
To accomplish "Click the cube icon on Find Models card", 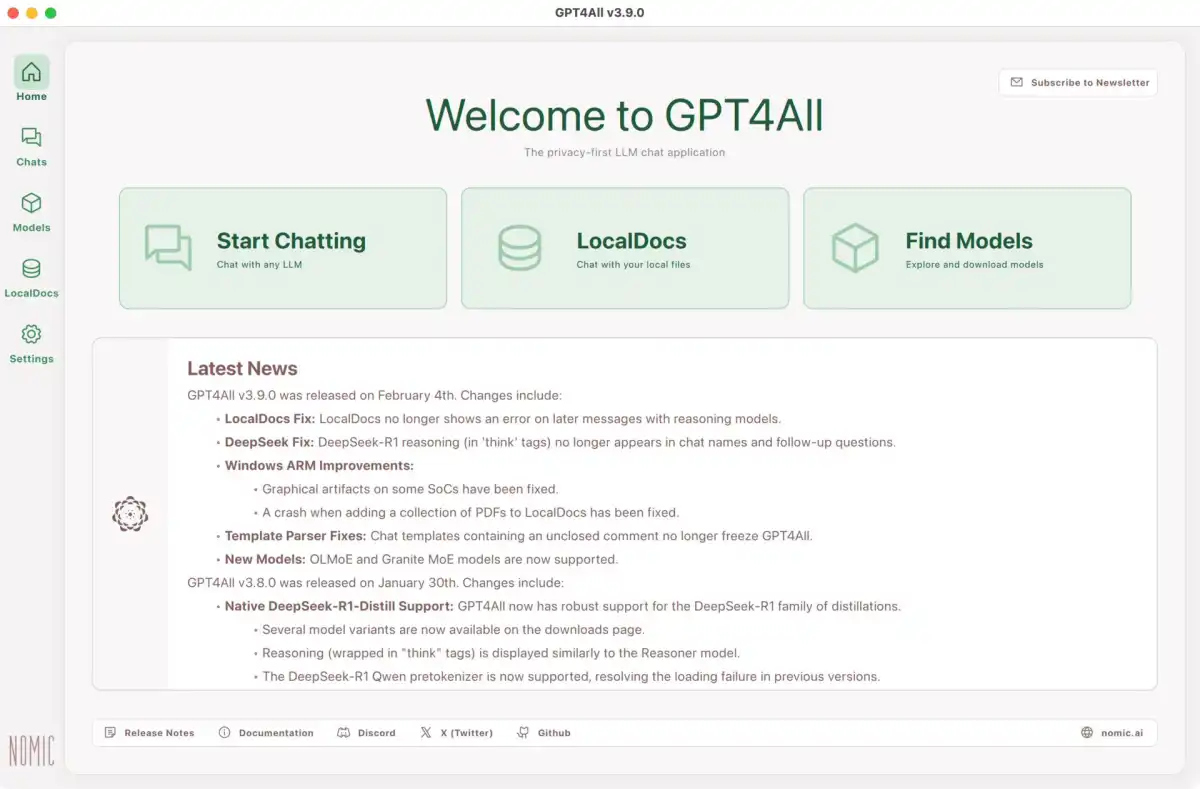I will tap(855, 248).
